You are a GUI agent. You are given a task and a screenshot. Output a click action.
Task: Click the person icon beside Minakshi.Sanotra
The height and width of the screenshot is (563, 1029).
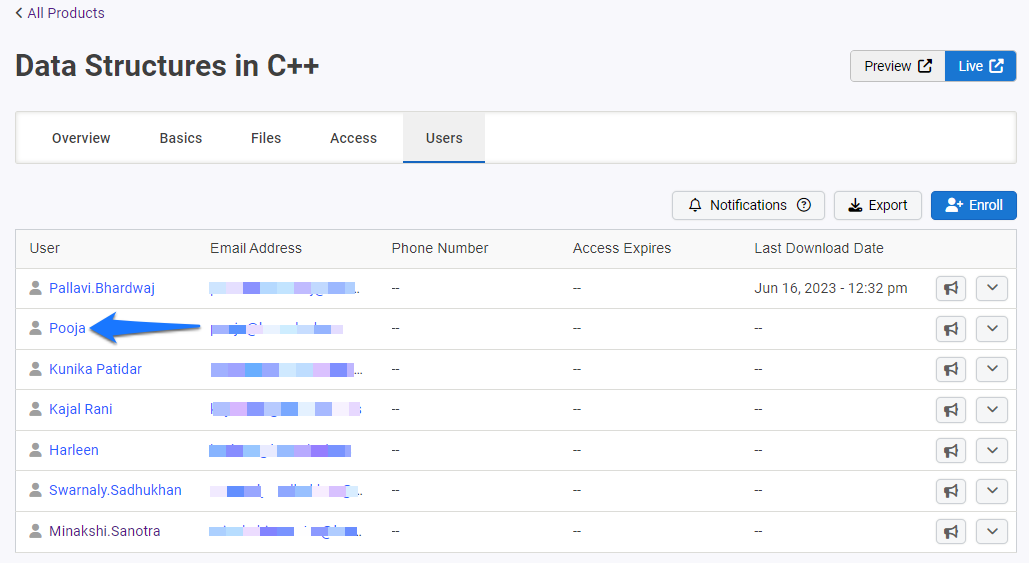tap(35, 531)
